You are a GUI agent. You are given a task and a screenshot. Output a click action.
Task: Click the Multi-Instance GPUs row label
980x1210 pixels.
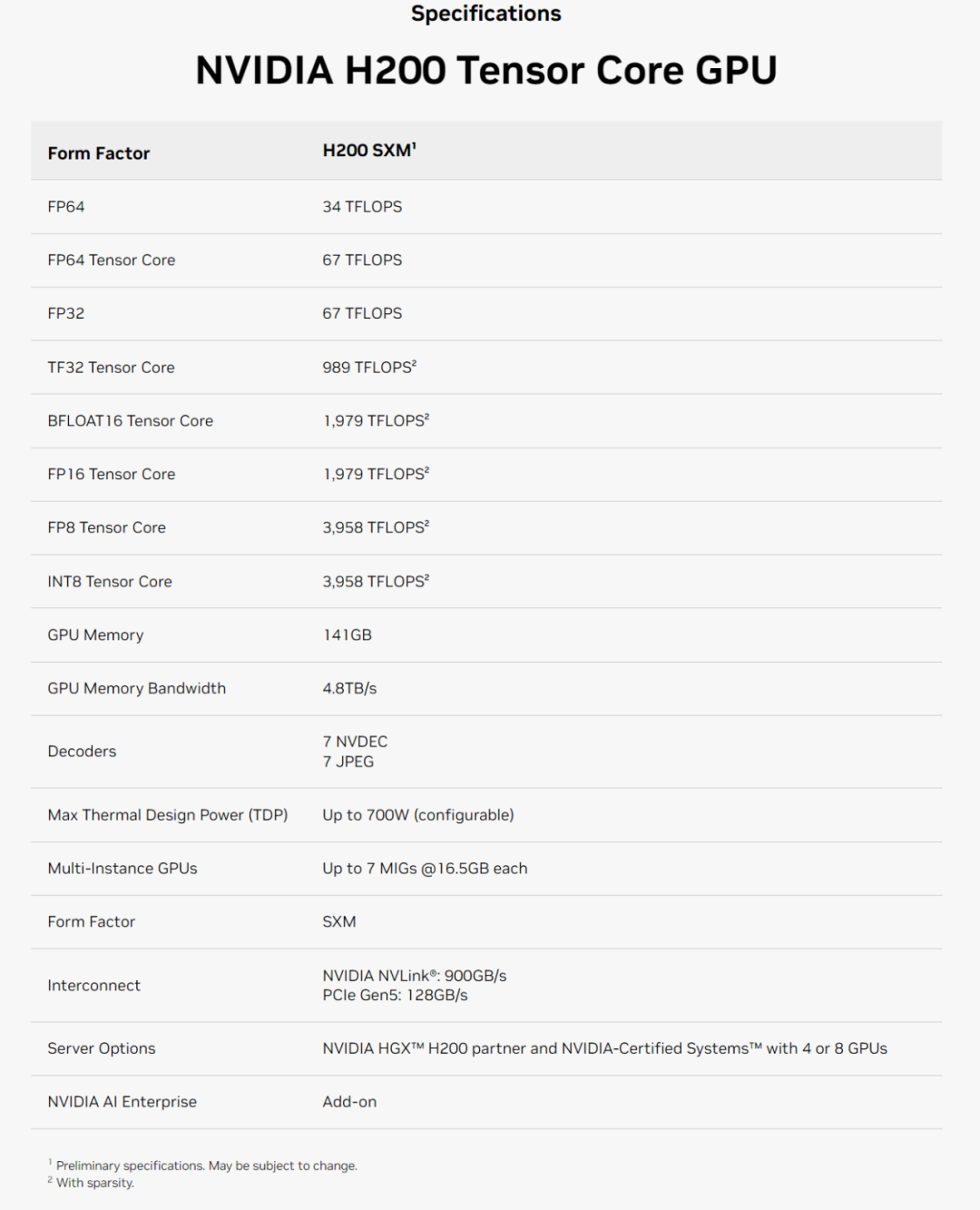(x=122, y=869)
